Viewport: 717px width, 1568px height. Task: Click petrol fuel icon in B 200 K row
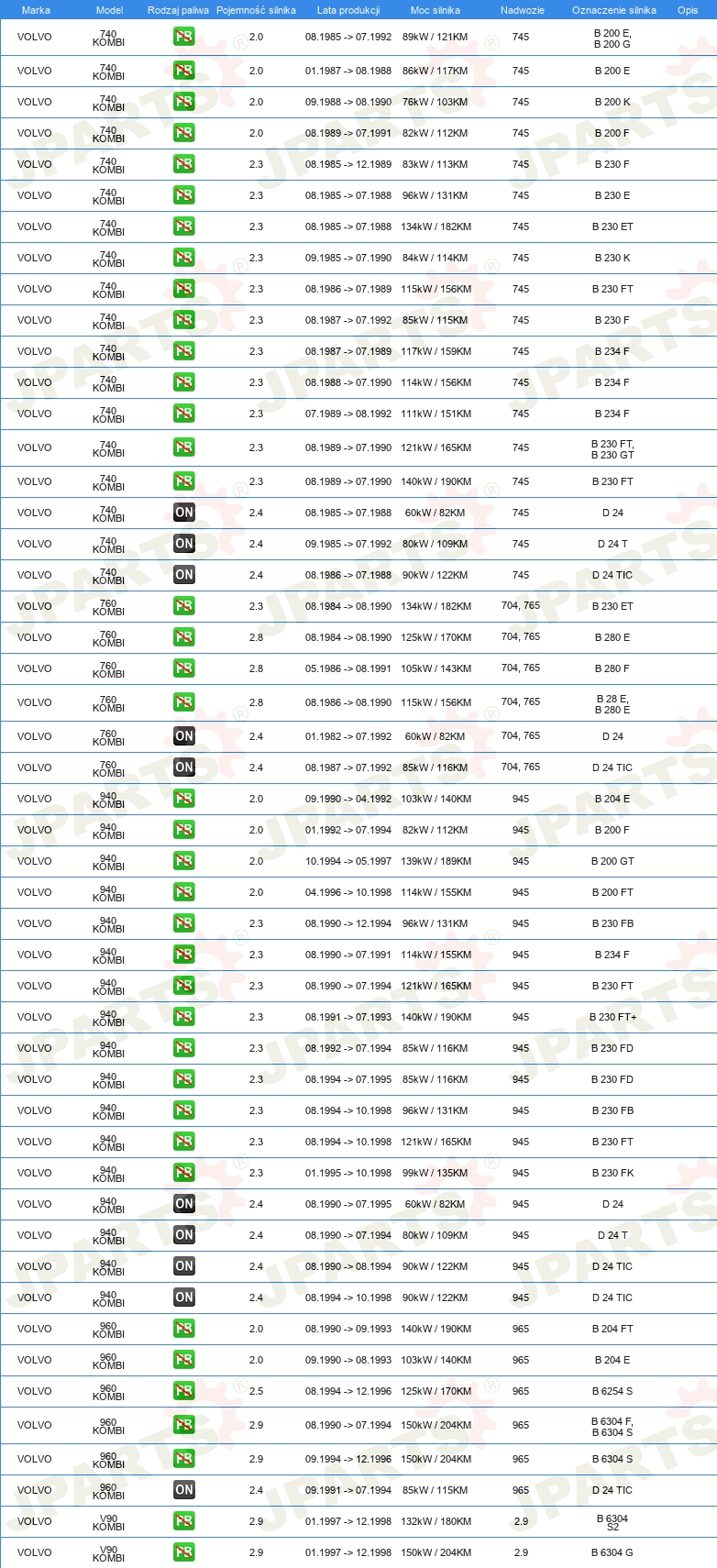tap(184, 102)
